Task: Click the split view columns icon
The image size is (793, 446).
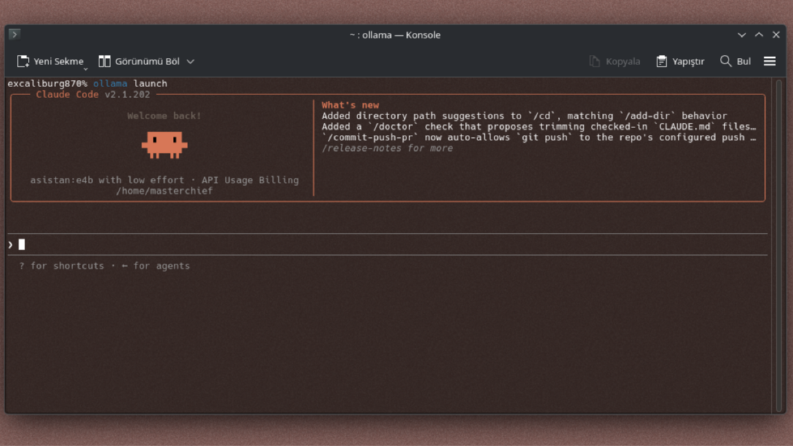Action: [x=104, y=61]
